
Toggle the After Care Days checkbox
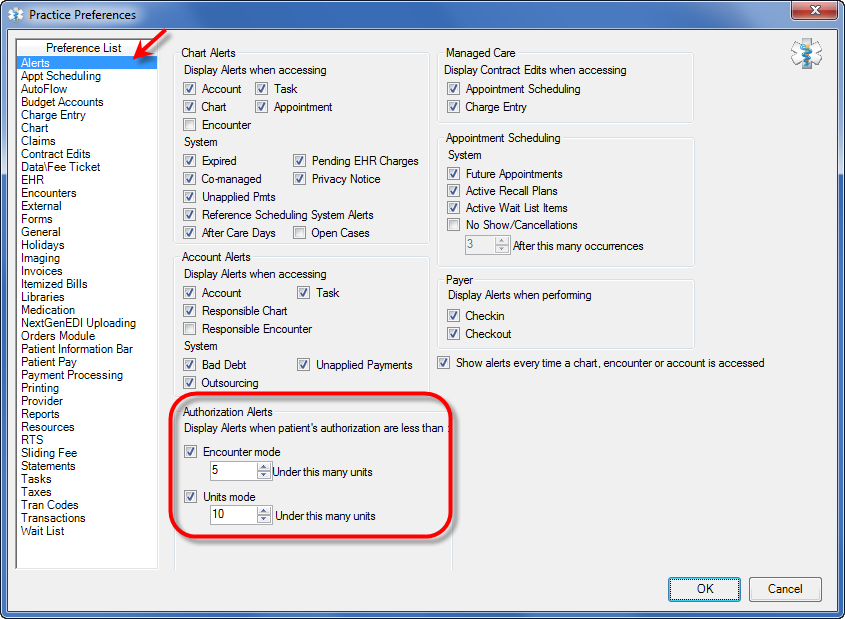(189, 233)
